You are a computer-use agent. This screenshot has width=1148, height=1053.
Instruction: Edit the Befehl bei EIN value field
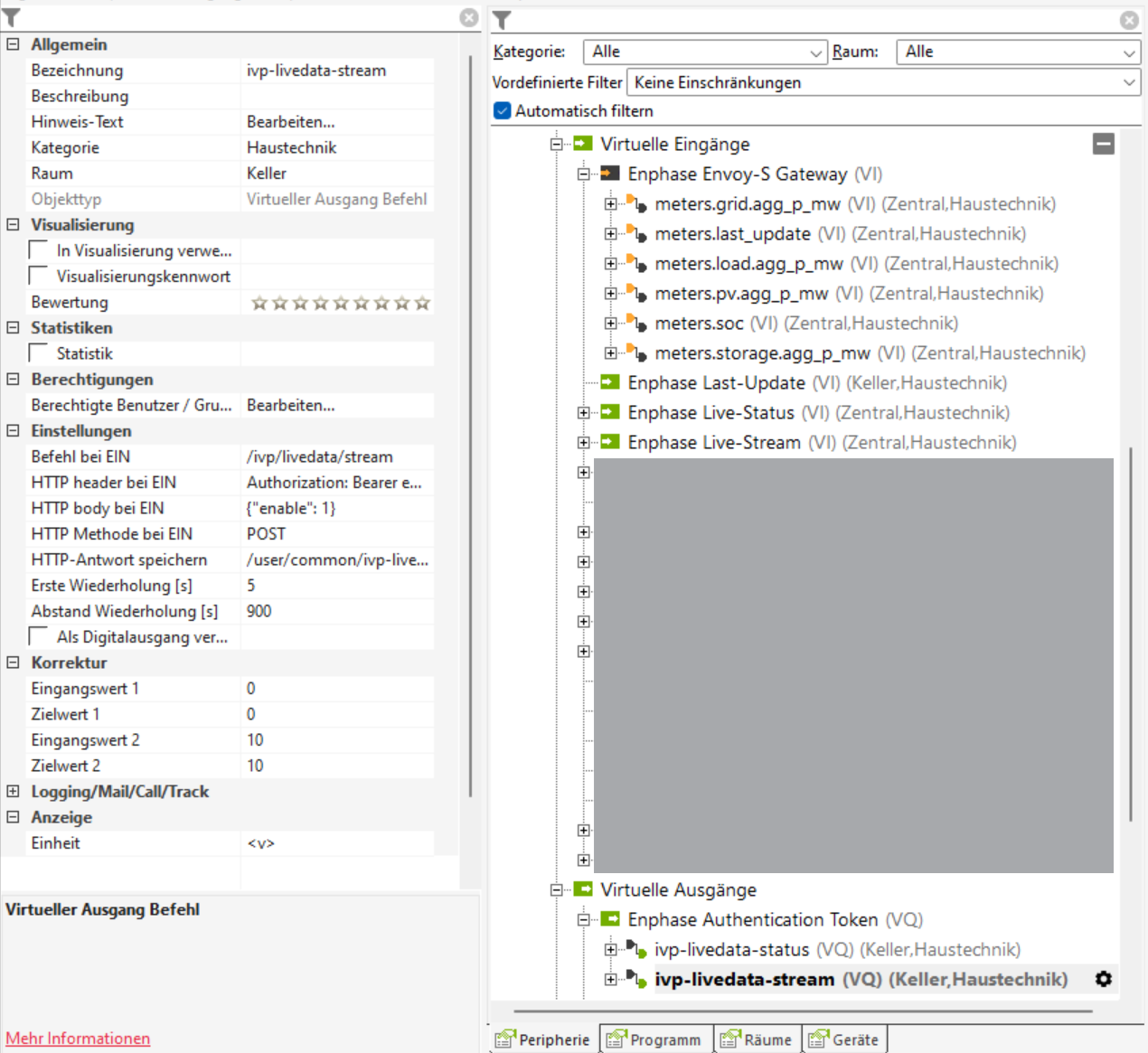pos(337,456)
